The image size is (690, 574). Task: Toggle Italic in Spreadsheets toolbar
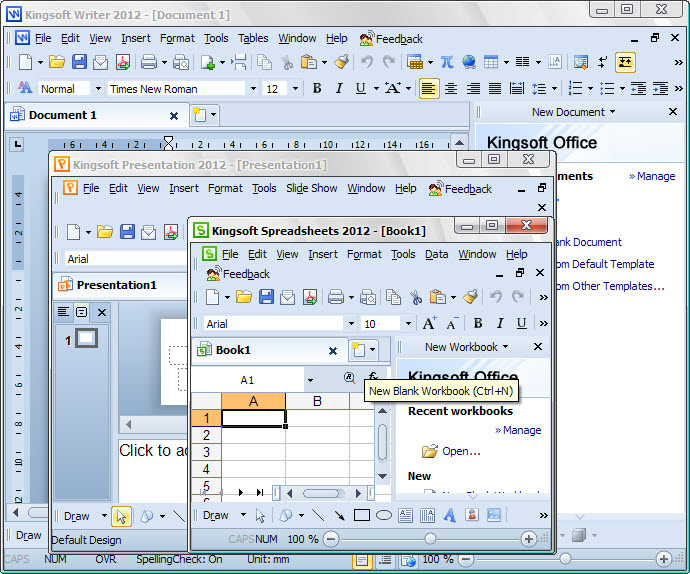click(x=500, y=324)
